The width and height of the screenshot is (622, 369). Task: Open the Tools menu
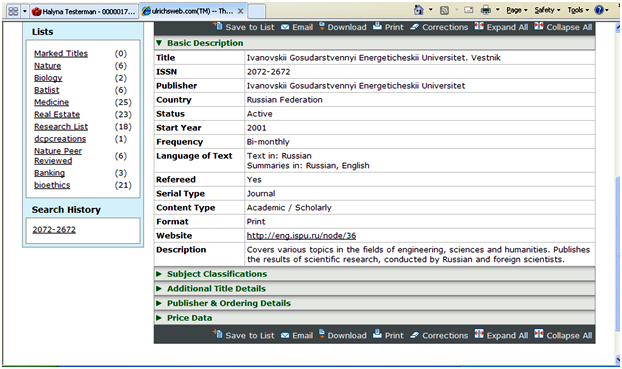578,10
